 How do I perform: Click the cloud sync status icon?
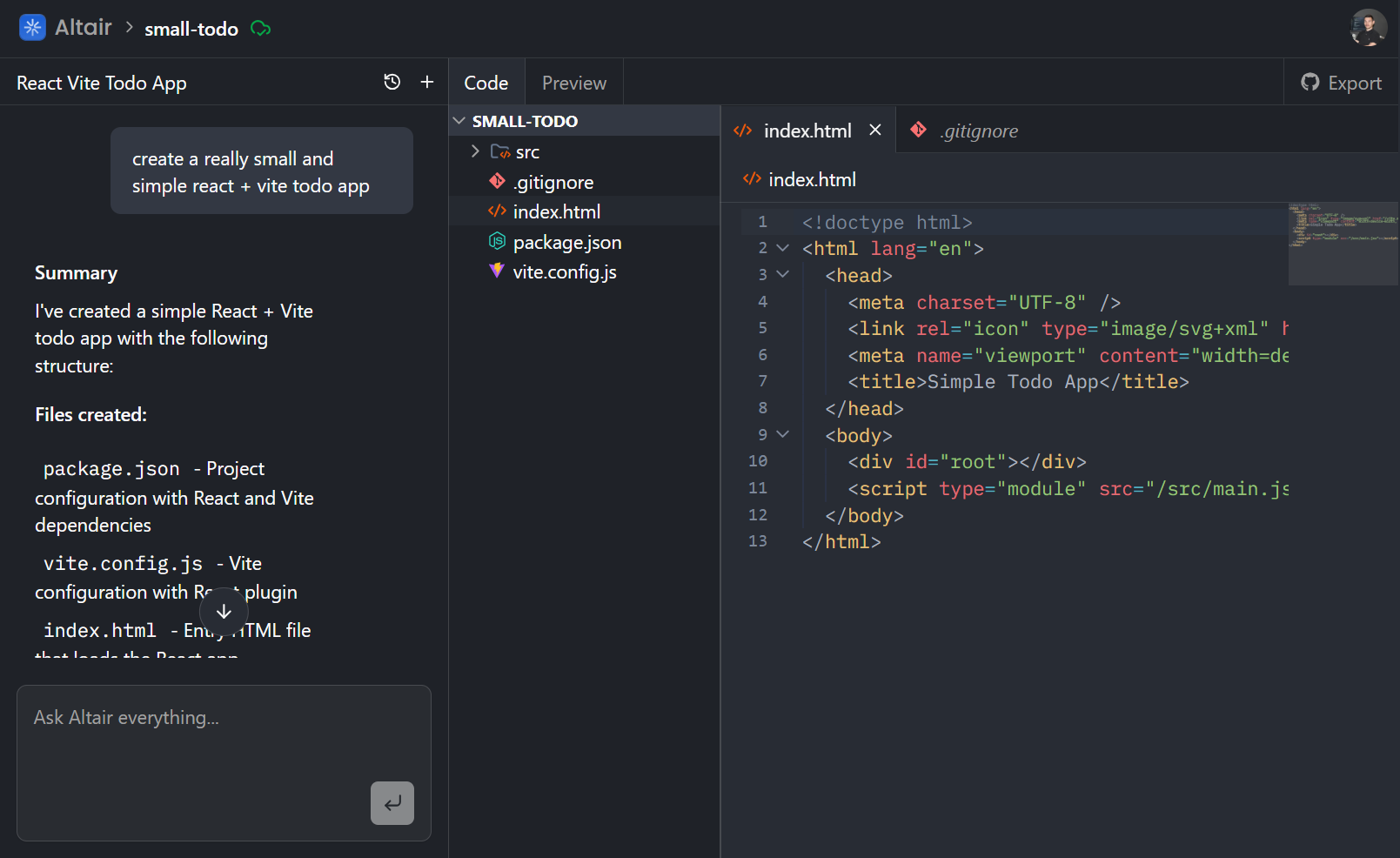tap(260, 29)
